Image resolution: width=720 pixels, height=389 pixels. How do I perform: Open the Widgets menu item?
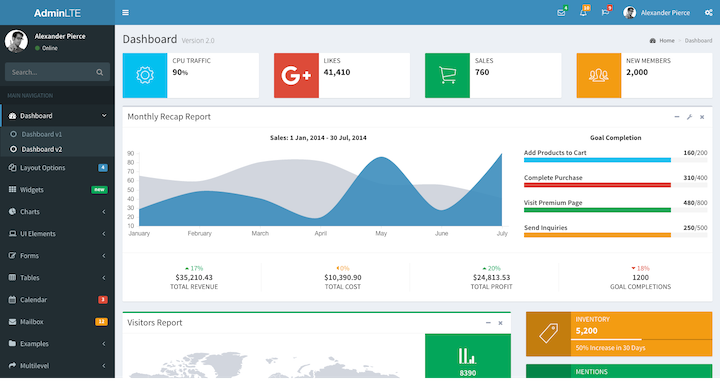57,190
